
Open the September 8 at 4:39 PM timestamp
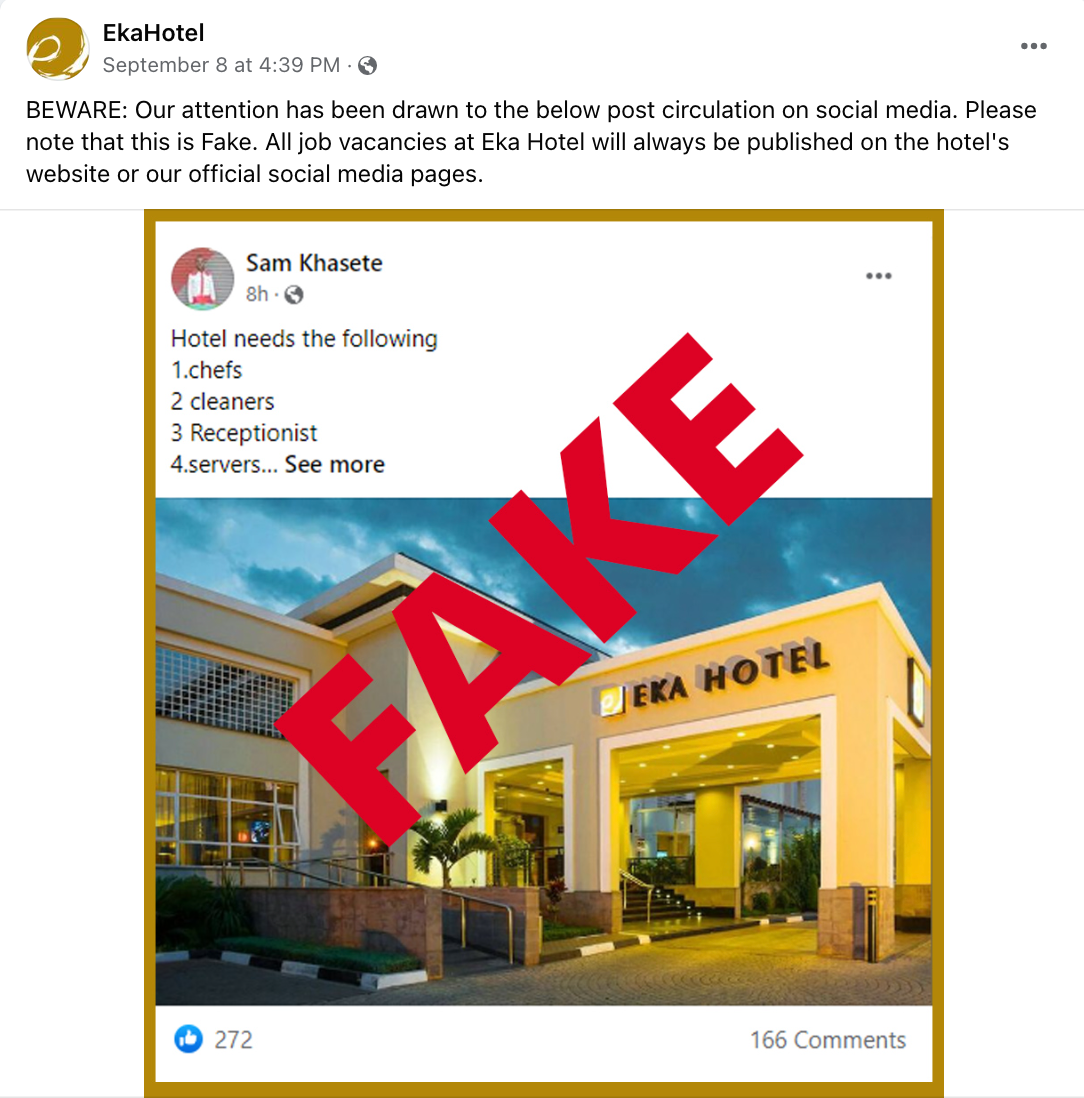click(x=221, y=65)
